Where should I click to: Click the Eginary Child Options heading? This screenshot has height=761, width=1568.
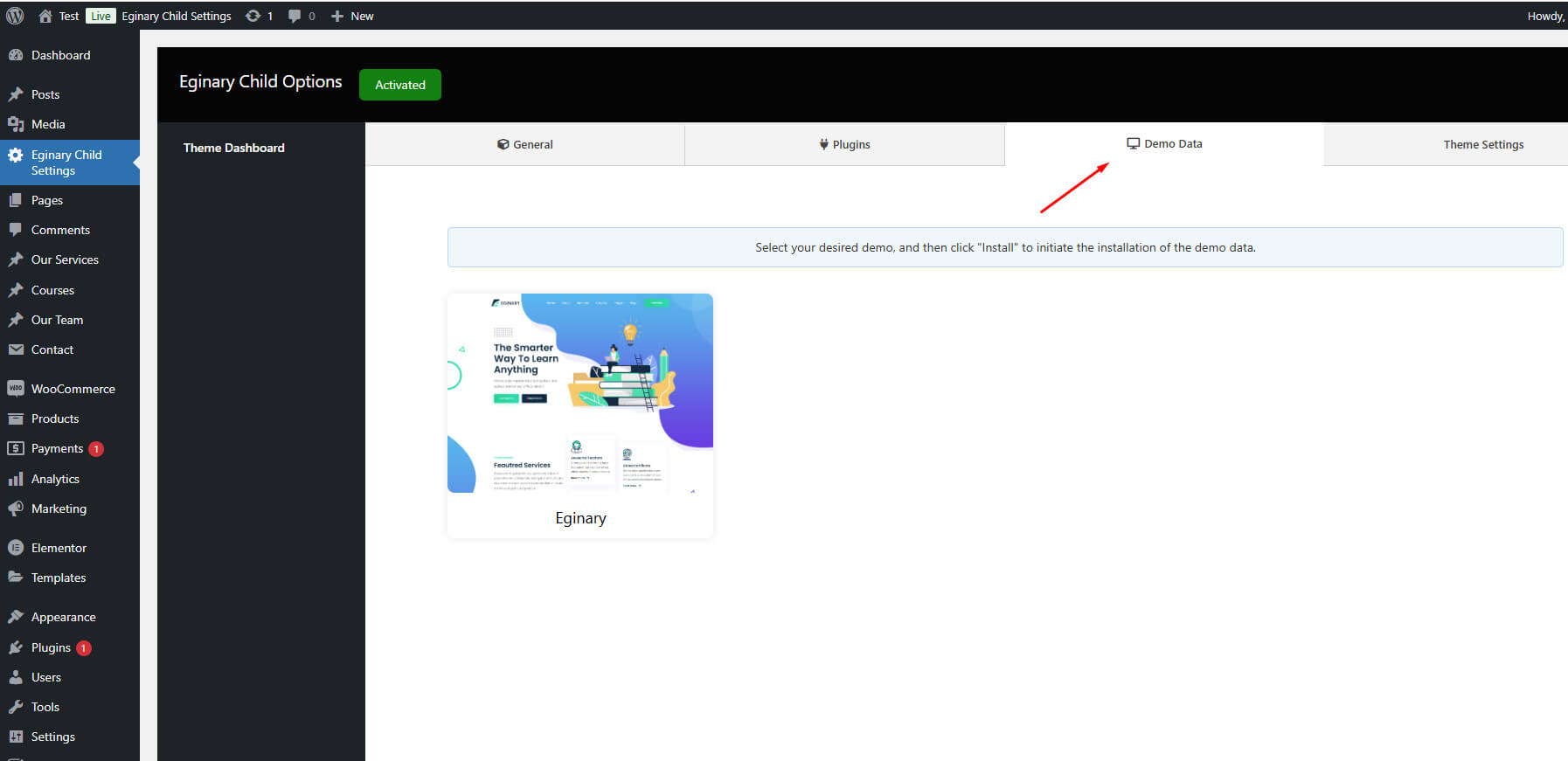pos(260,81)
